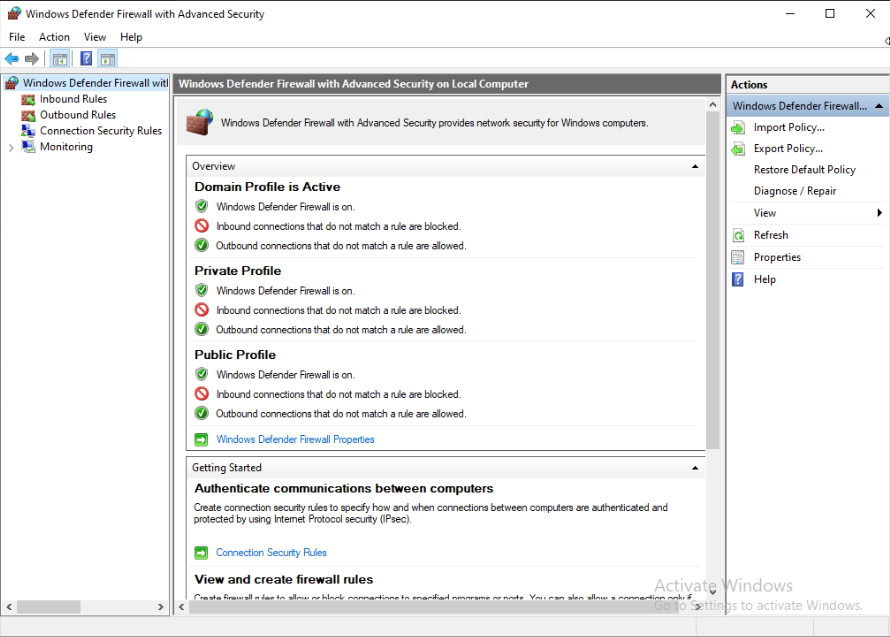Viewport: 890px width, 637px height.
Task: Collapse the Windows Defender Firewall actions group
Action: [879, 106]
